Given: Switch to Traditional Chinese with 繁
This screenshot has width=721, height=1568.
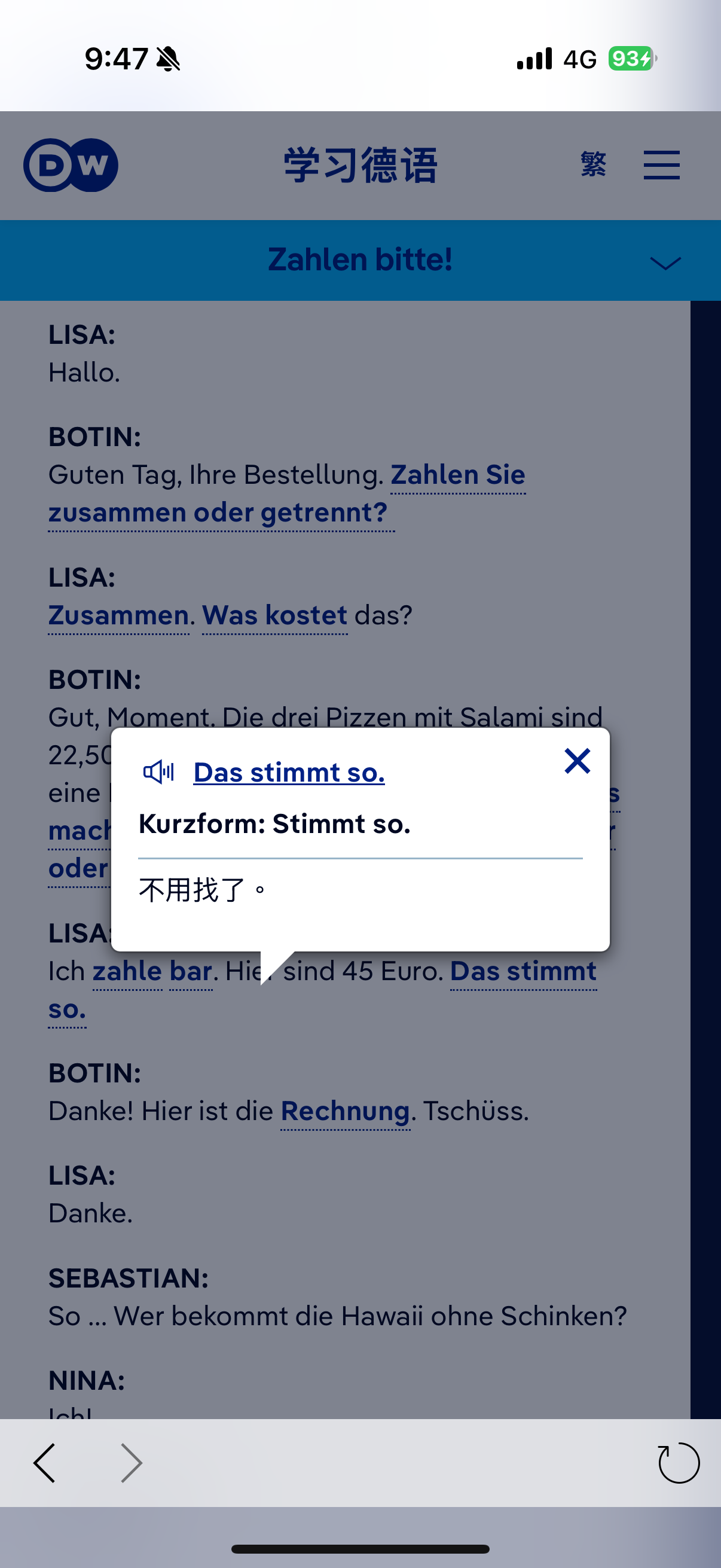Looking at the screenshot, I should point(593,164).
